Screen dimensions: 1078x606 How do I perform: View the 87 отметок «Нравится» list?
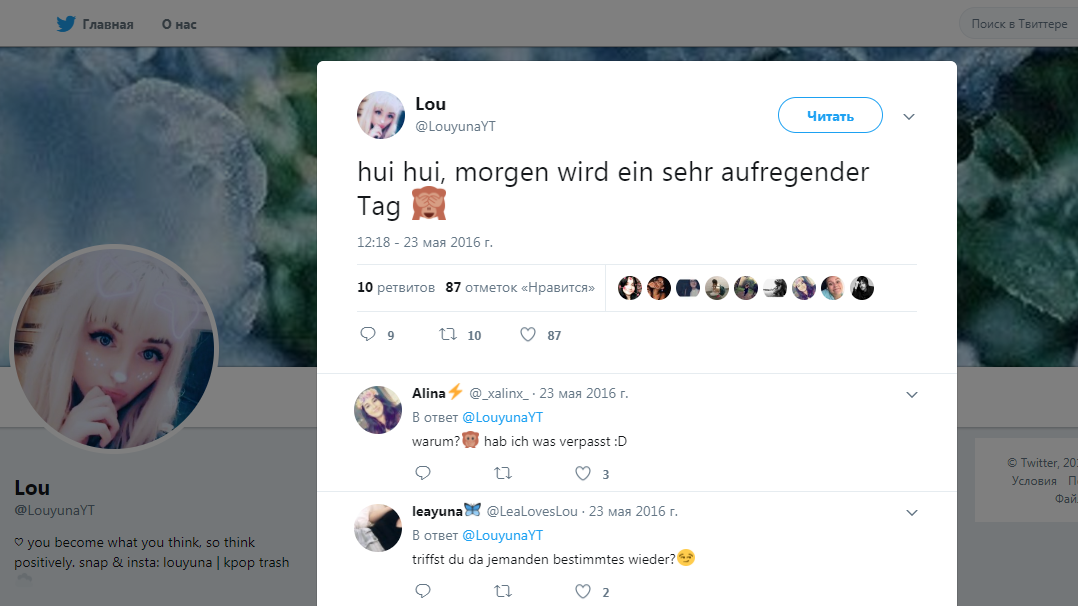[520, 288]
